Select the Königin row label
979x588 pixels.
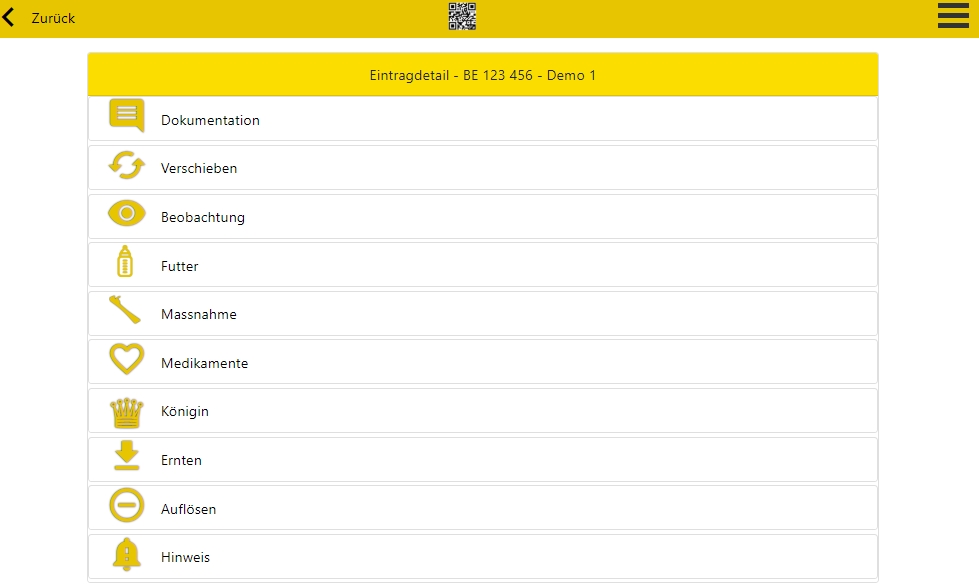point(185,411)
